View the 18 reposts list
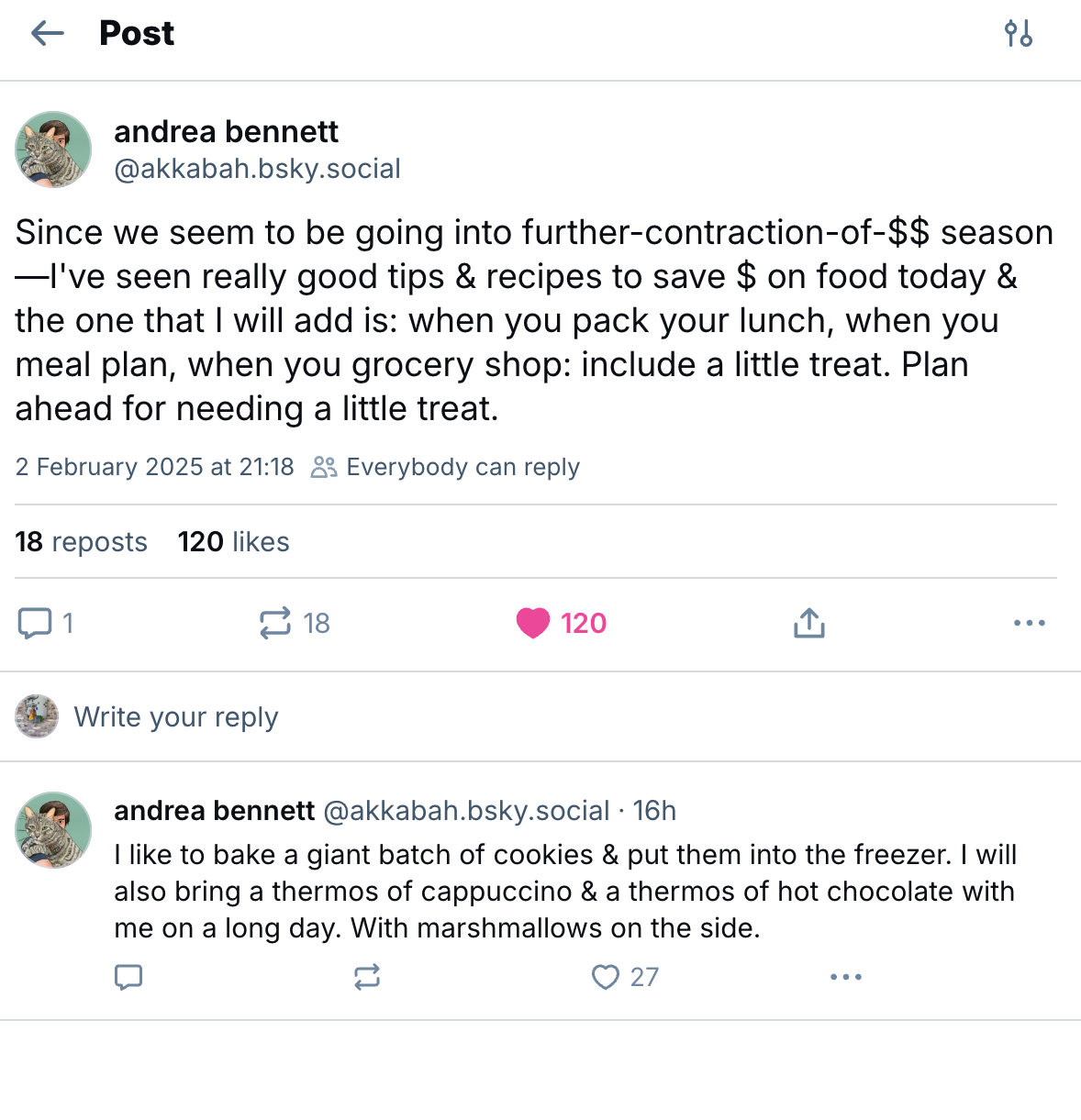The width and height of the screenshot is (1081, 1120). (81, 542)
